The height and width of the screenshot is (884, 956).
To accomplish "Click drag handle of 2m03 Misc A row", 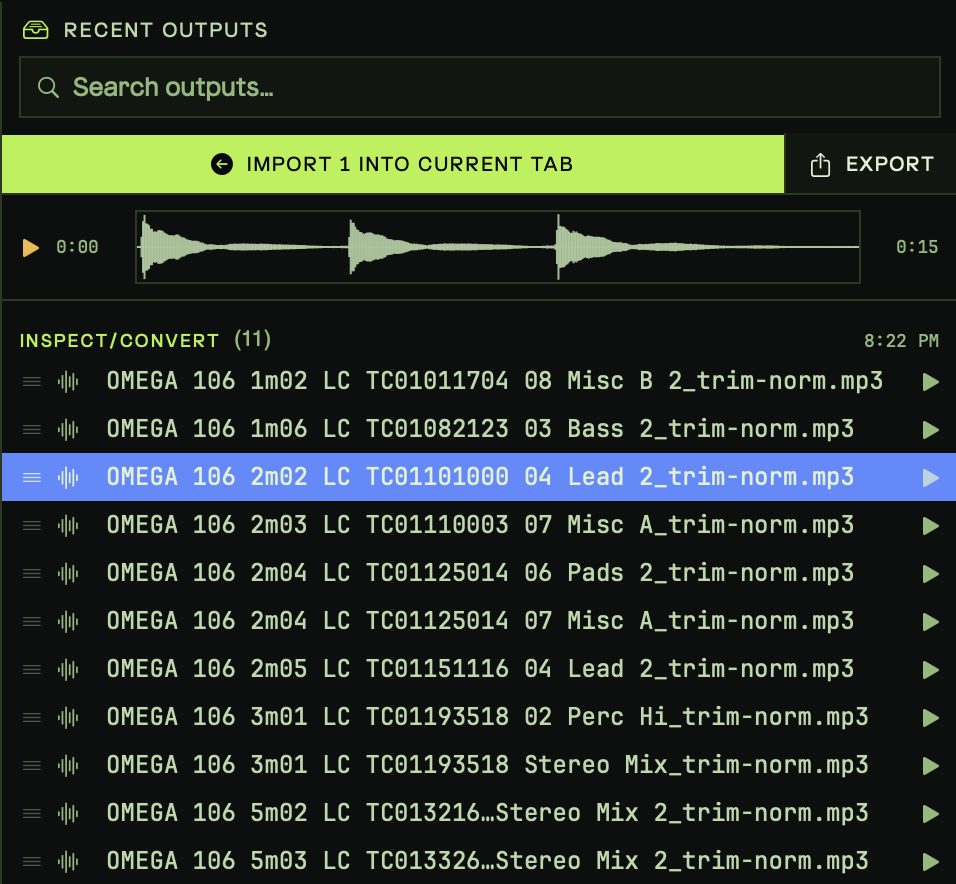I will click(32, 526).
